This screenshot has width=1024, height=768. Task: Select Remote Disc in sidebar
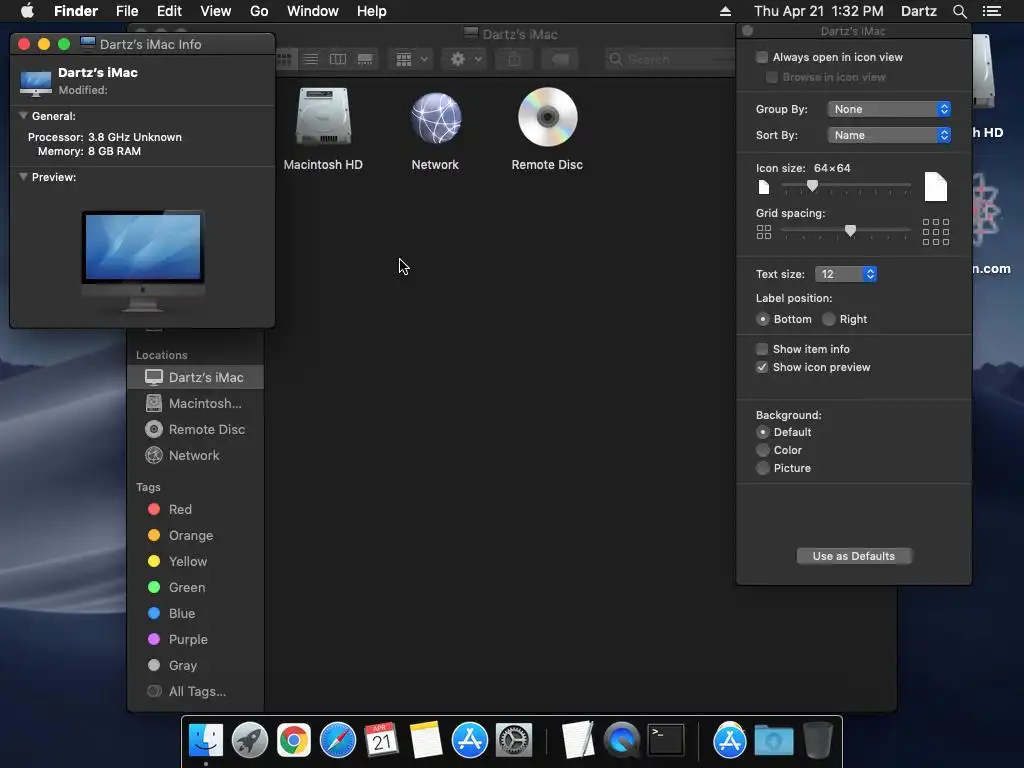195,430
